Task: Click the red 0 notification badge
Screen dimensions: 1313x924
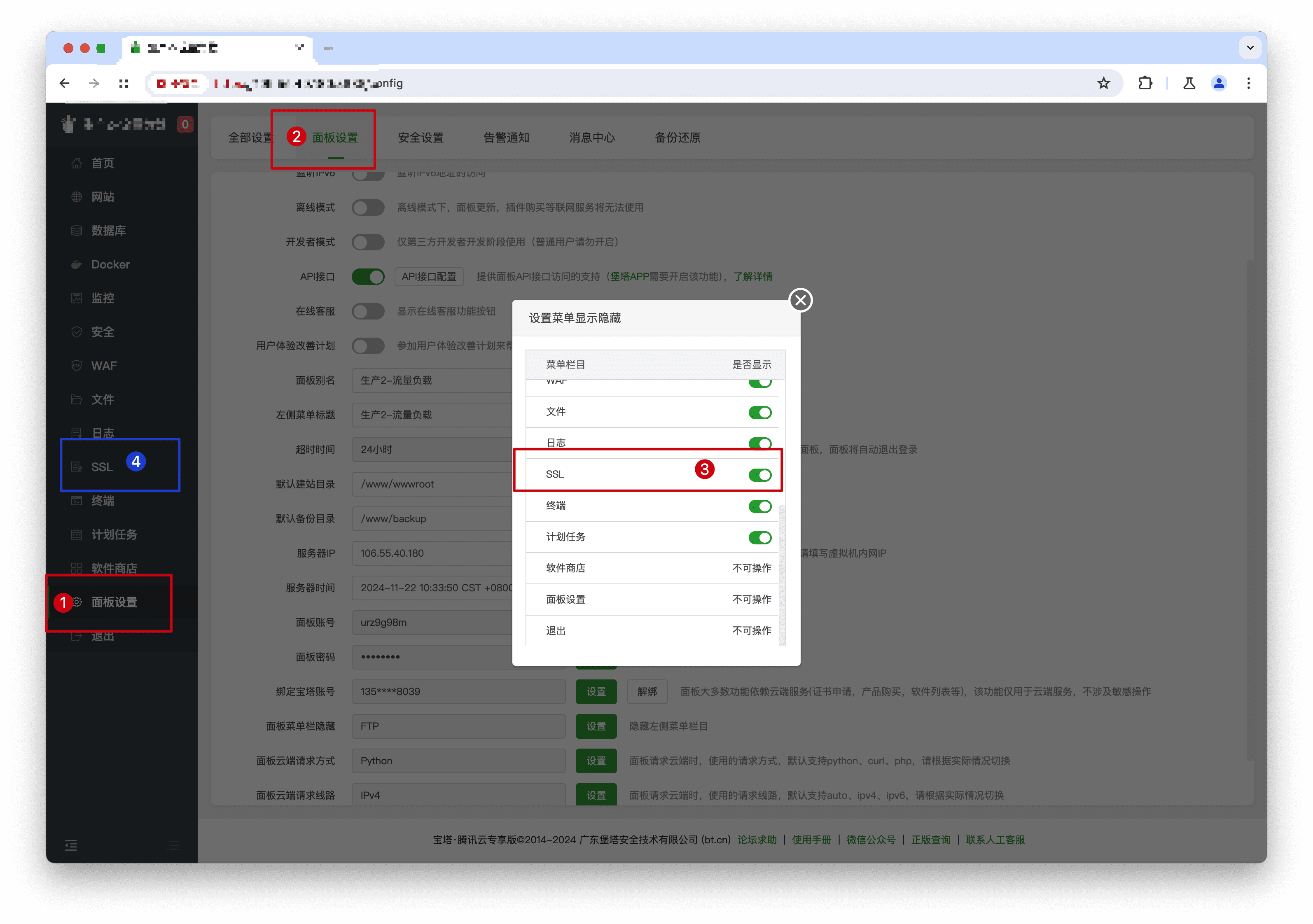Action: pyautogui.click(x=185, y=125)
